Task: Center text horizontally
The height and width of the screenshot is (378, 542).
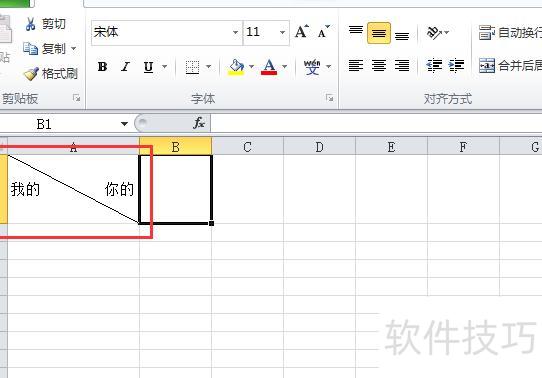Action: coord(379,65)
